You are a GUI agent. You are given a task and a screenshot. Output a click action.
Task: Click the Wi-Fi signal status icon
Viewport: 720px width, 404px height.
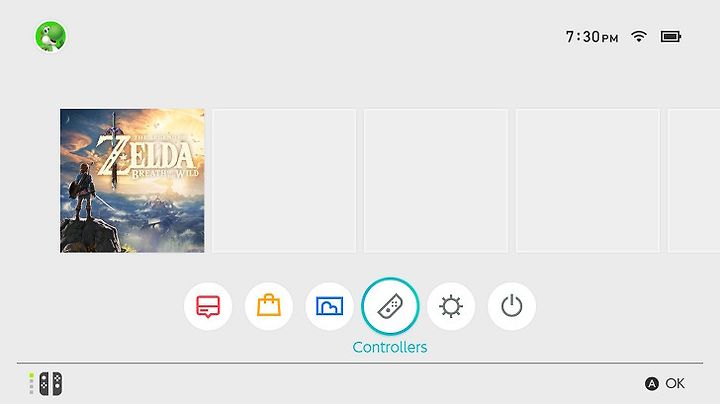(639, 36)
